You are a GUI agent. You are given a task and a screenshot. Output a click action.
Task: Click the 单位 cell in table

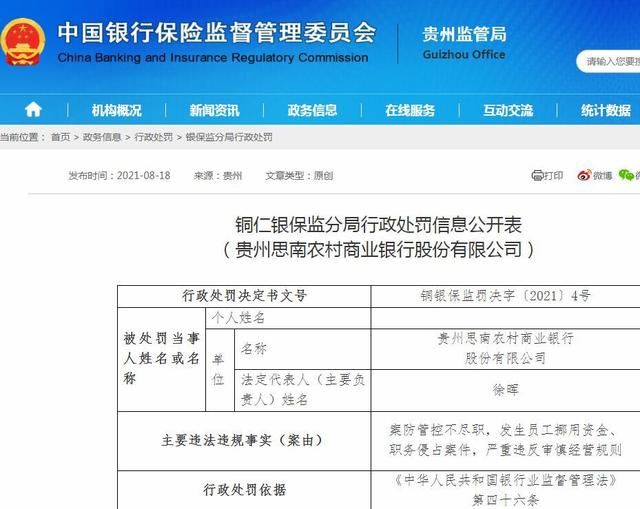pyautogui.click(x=220, y=370)
